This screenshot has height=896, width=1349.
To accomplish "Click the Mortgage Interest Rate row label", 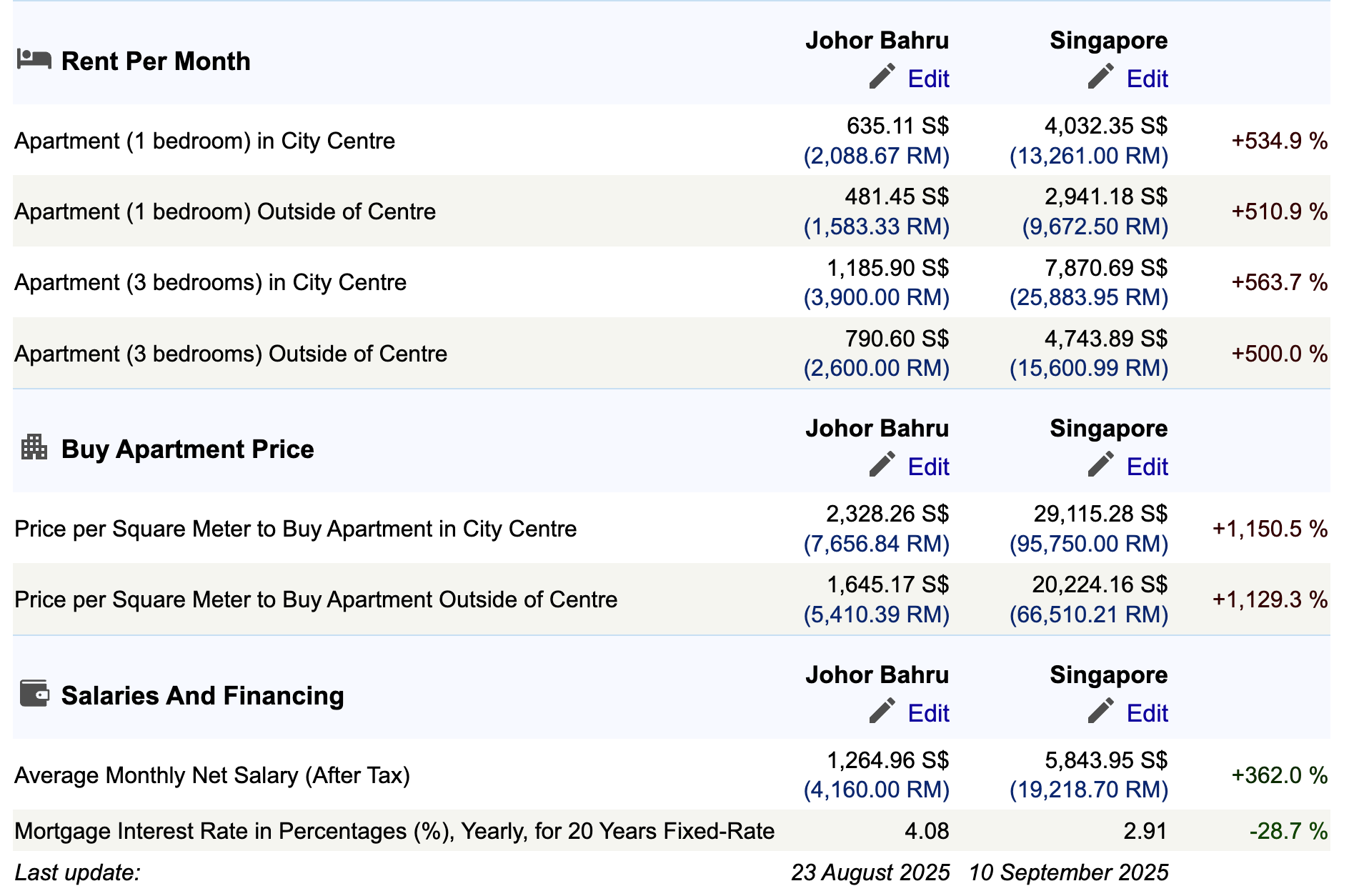I will click(394, 831).
